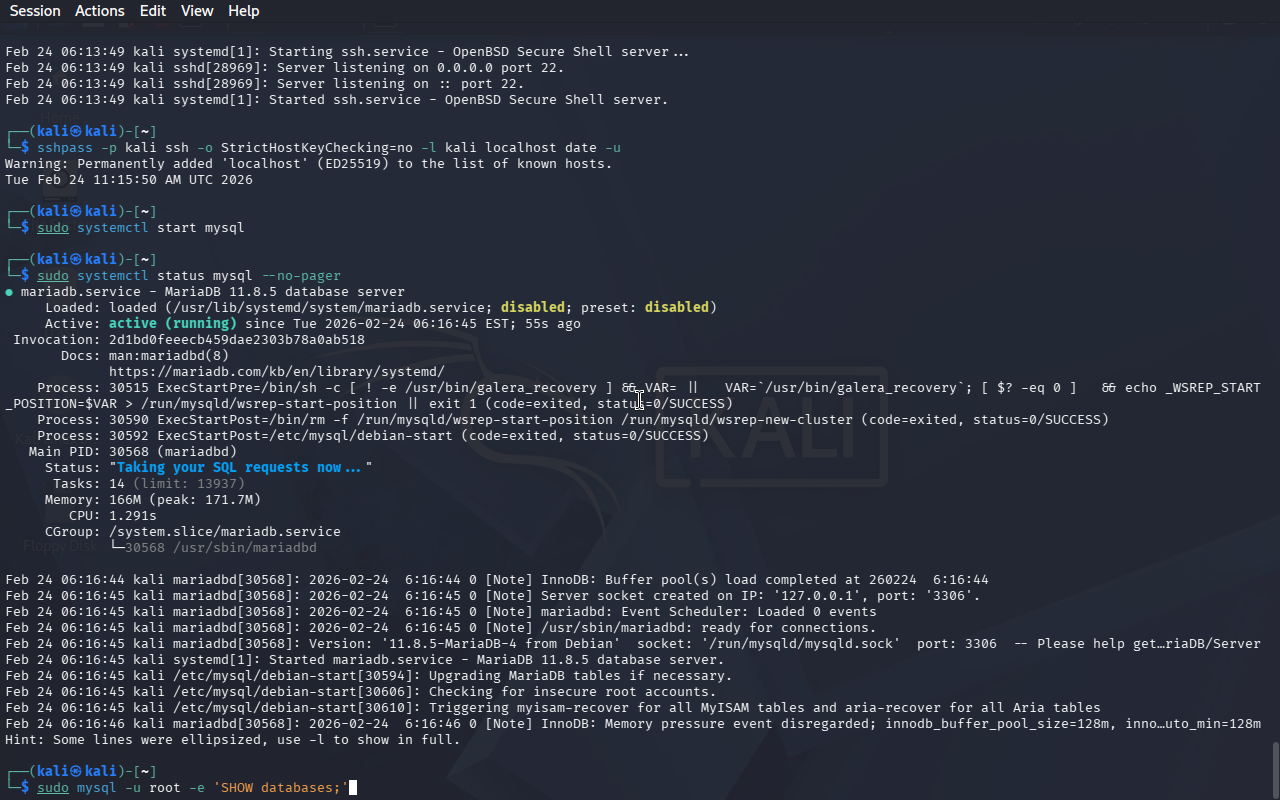The image size is (1280, 800).
Task: Click the 'Taking your SQL requests now' status
Action: (x=240, y=468)
